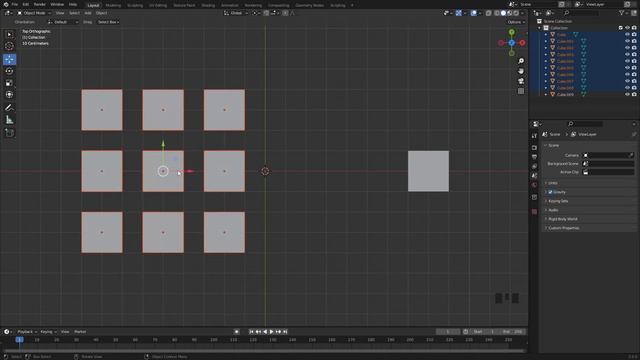Viewport: 640px width, 360px height.
Task: Click the green Y axis on navigation gizmo
Action: tap(511, 32)
